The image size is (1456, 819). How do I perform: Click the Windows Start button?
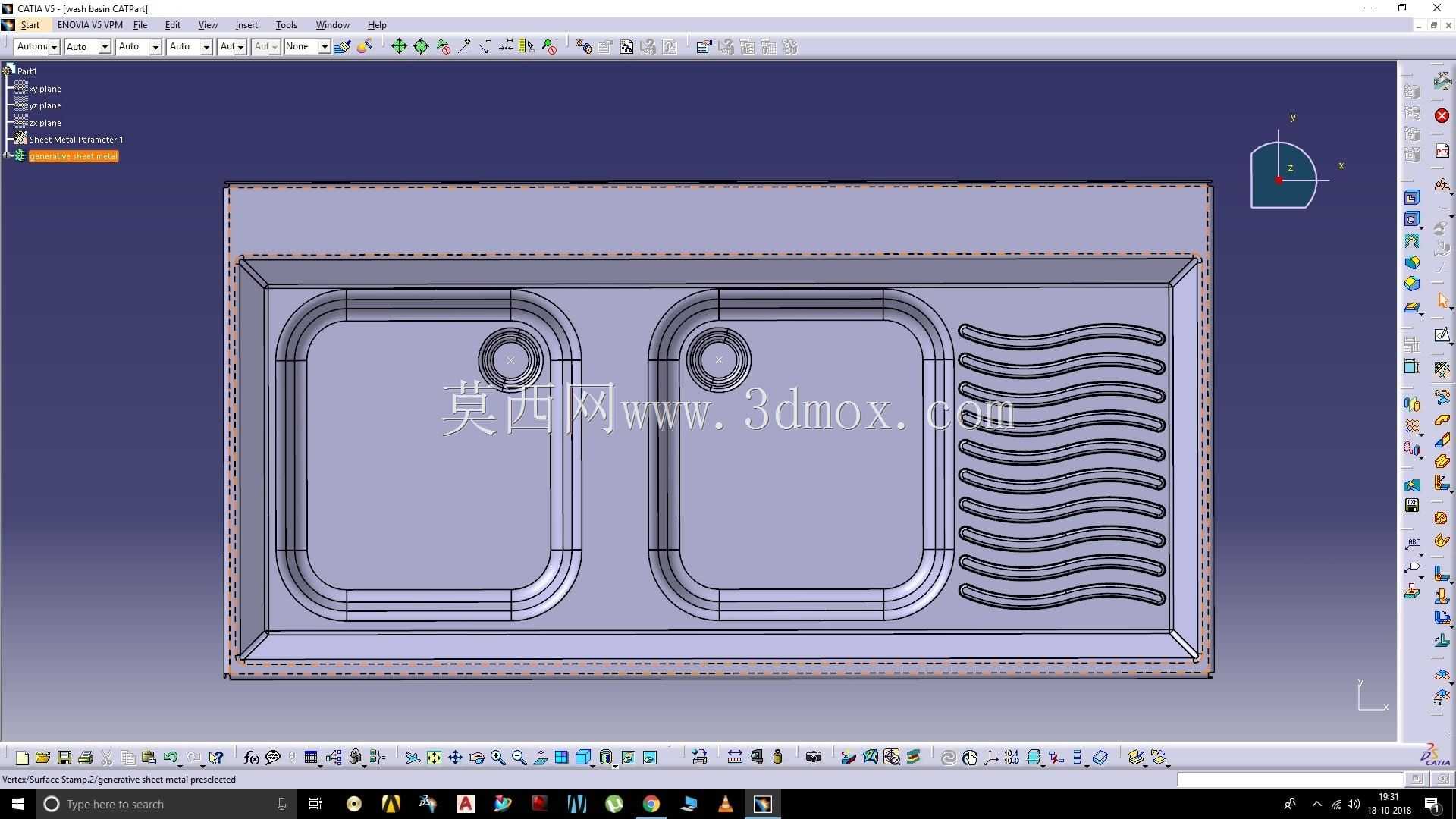tap(18, 804)
